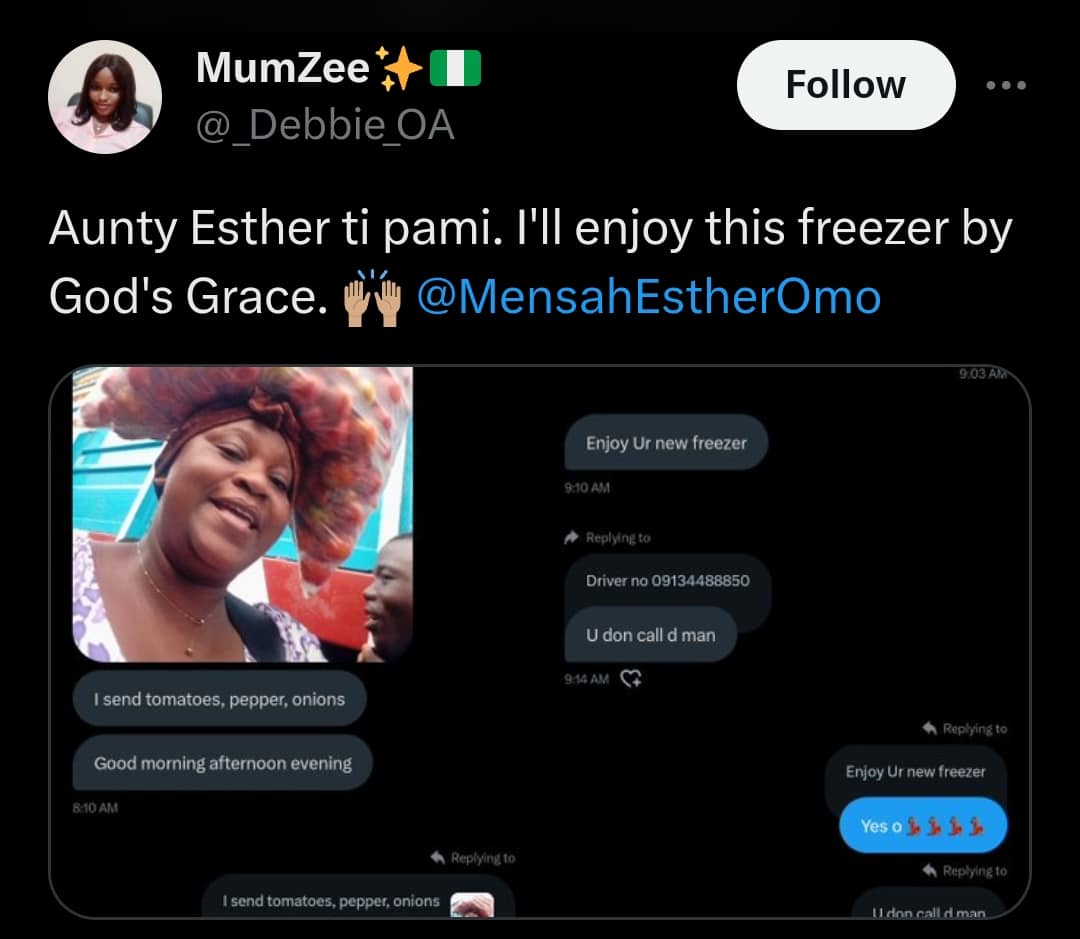Viewport: 1080px width, 939px height.
Task: Select tomatoes message bubble directly under the photo
Action: pyautogui.click(x=219, y=699)
